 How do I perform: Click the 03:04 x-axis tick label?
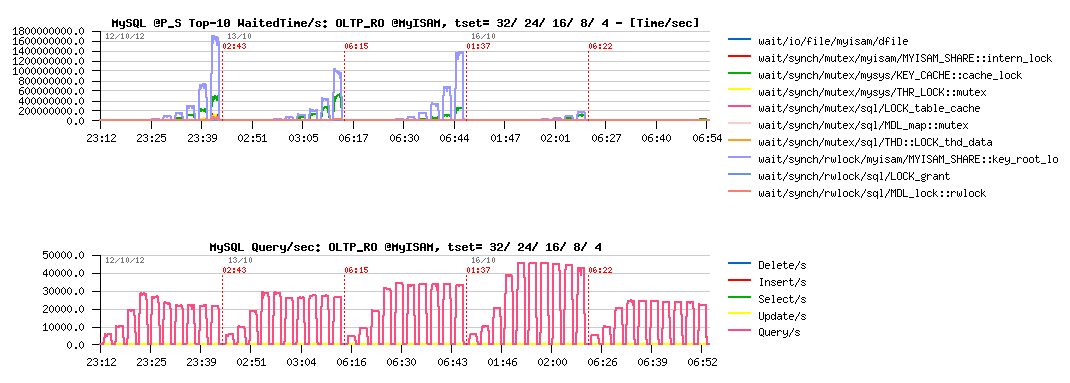pyautogui.click(x=302, y=362)
